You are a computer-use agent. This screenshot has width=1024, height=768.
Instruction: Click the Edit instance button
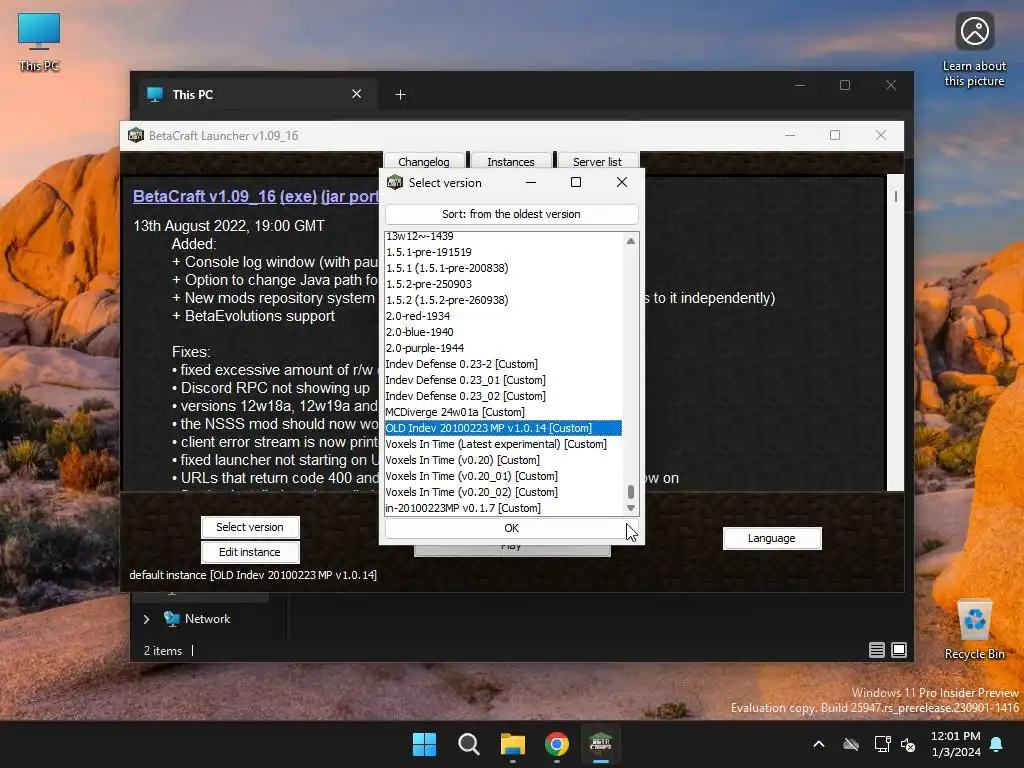[250, 552]
